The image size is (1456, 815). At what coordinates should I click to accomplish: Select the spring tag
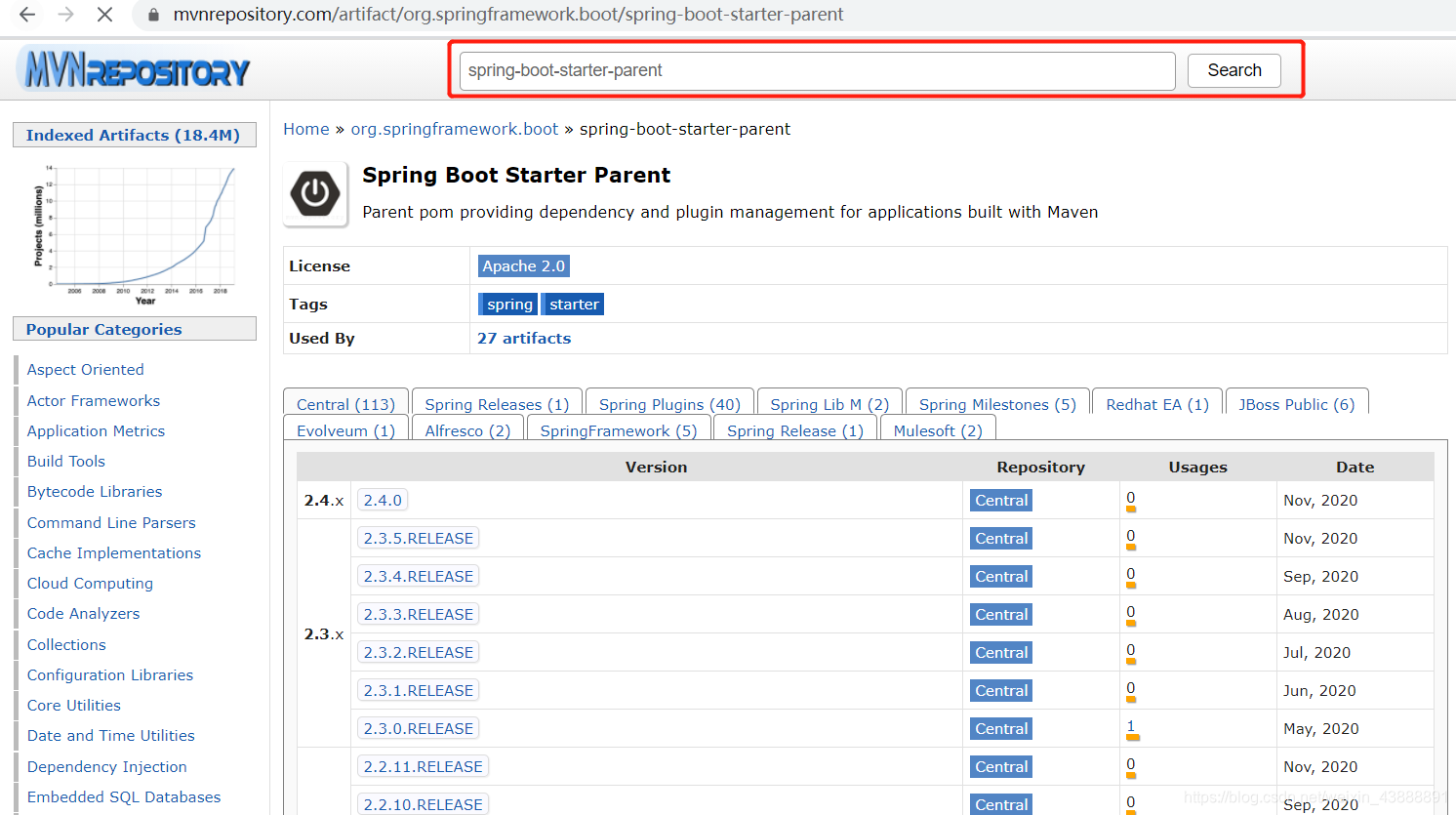click(508, 305)
